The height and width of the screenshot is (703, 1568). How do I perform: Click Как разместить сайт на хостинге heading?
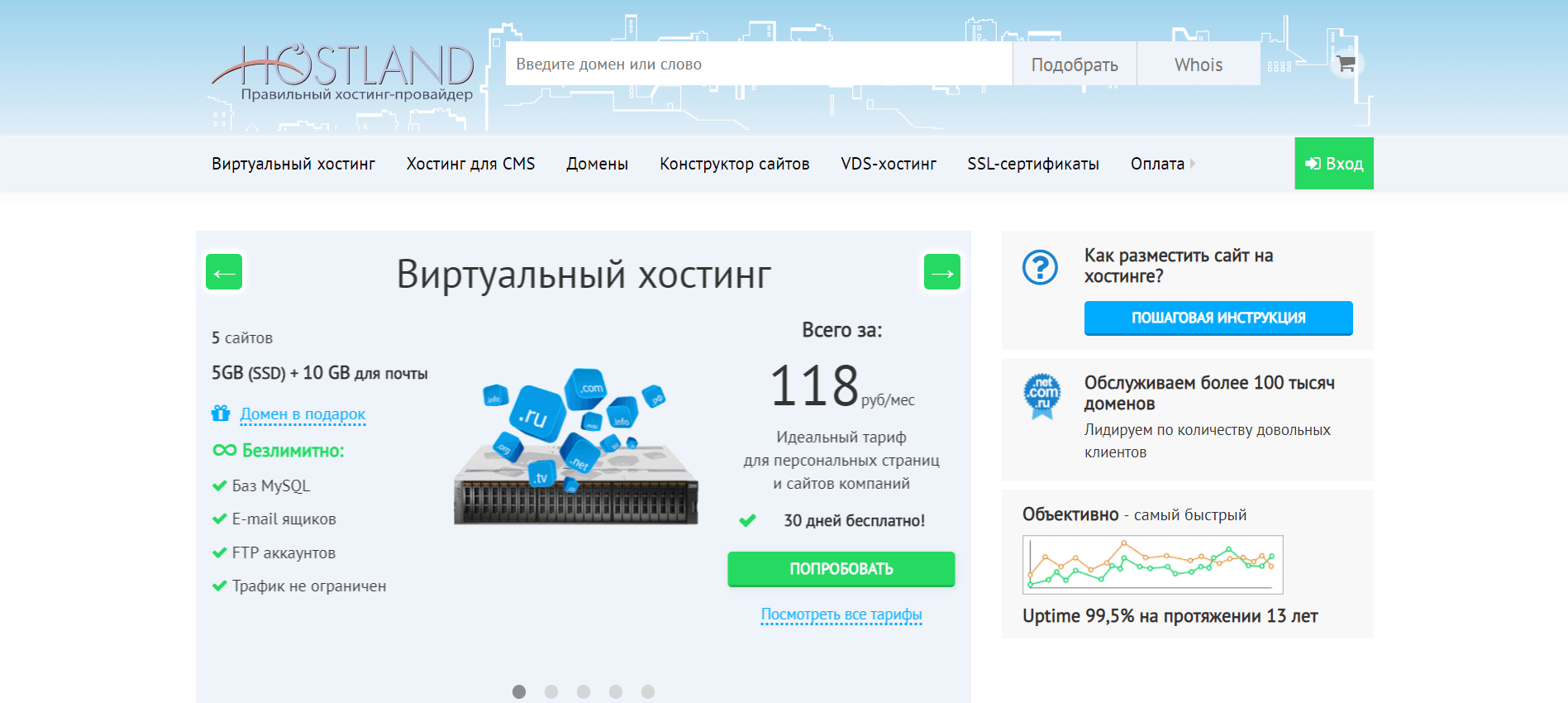(x=1179, y=265)
